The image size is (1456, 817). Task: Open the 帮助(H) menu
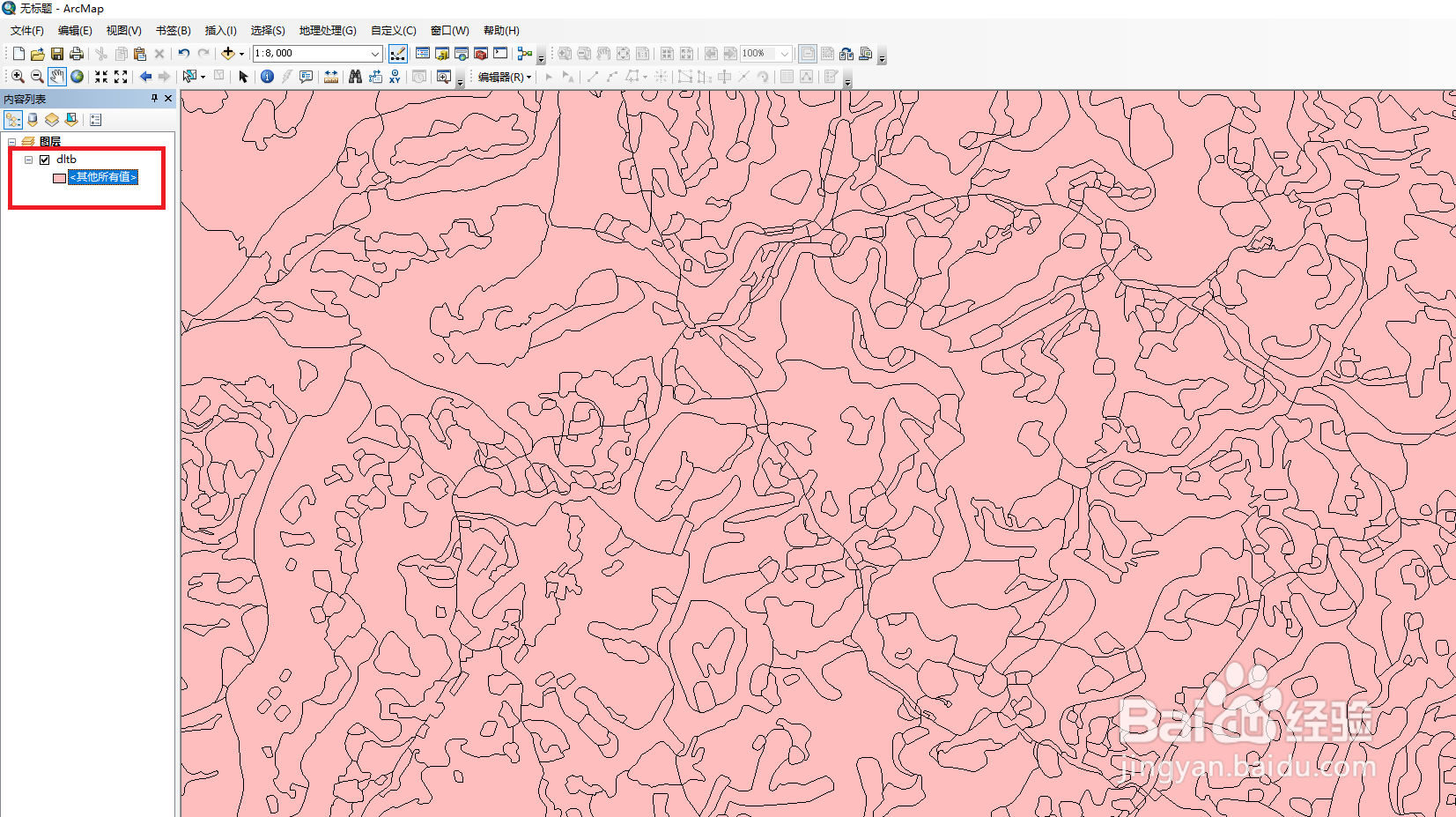click(501, 31)
